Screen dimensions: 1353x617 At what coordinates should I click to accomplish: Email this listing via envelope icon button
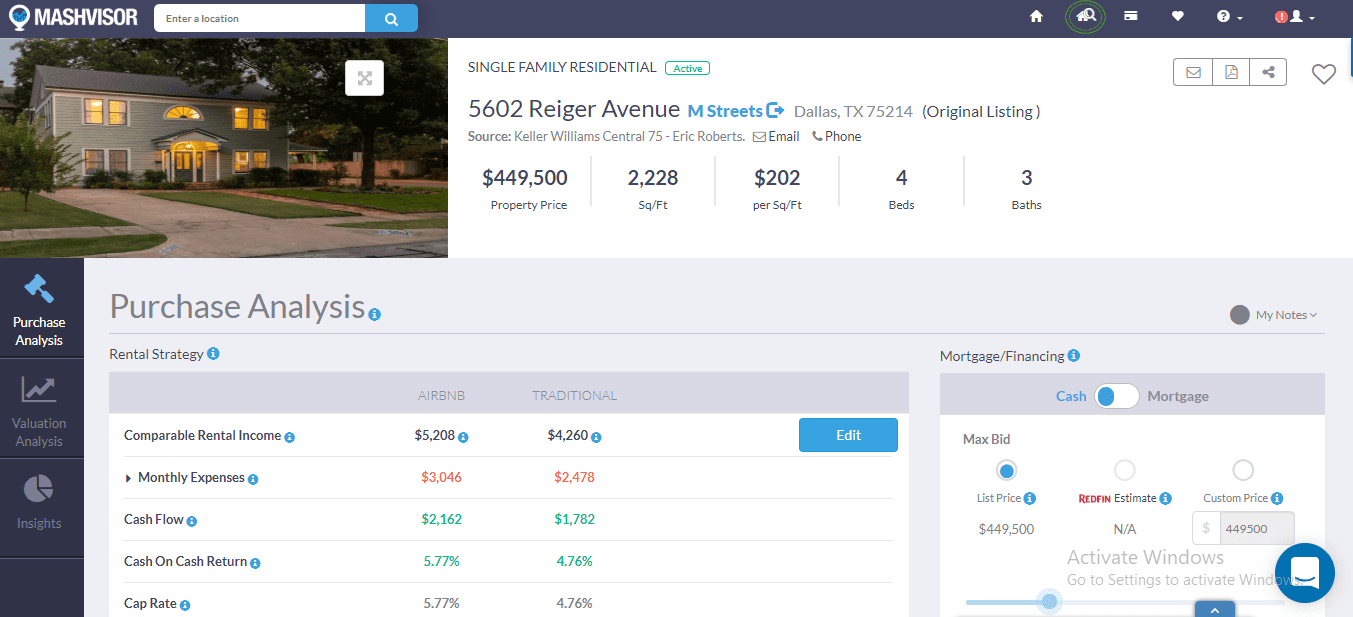click(x=1193, y=72)
